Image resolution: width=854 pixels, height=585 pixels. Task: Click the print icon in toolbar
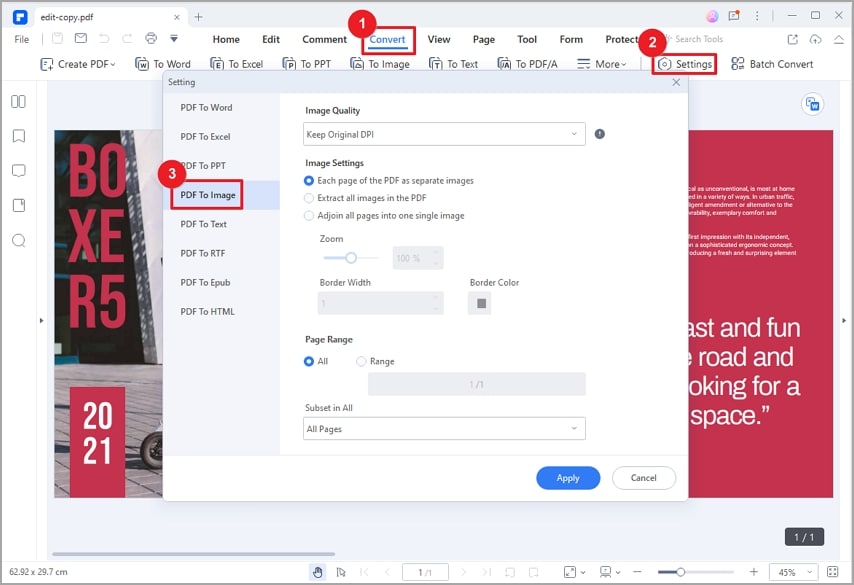click(151, 38)
